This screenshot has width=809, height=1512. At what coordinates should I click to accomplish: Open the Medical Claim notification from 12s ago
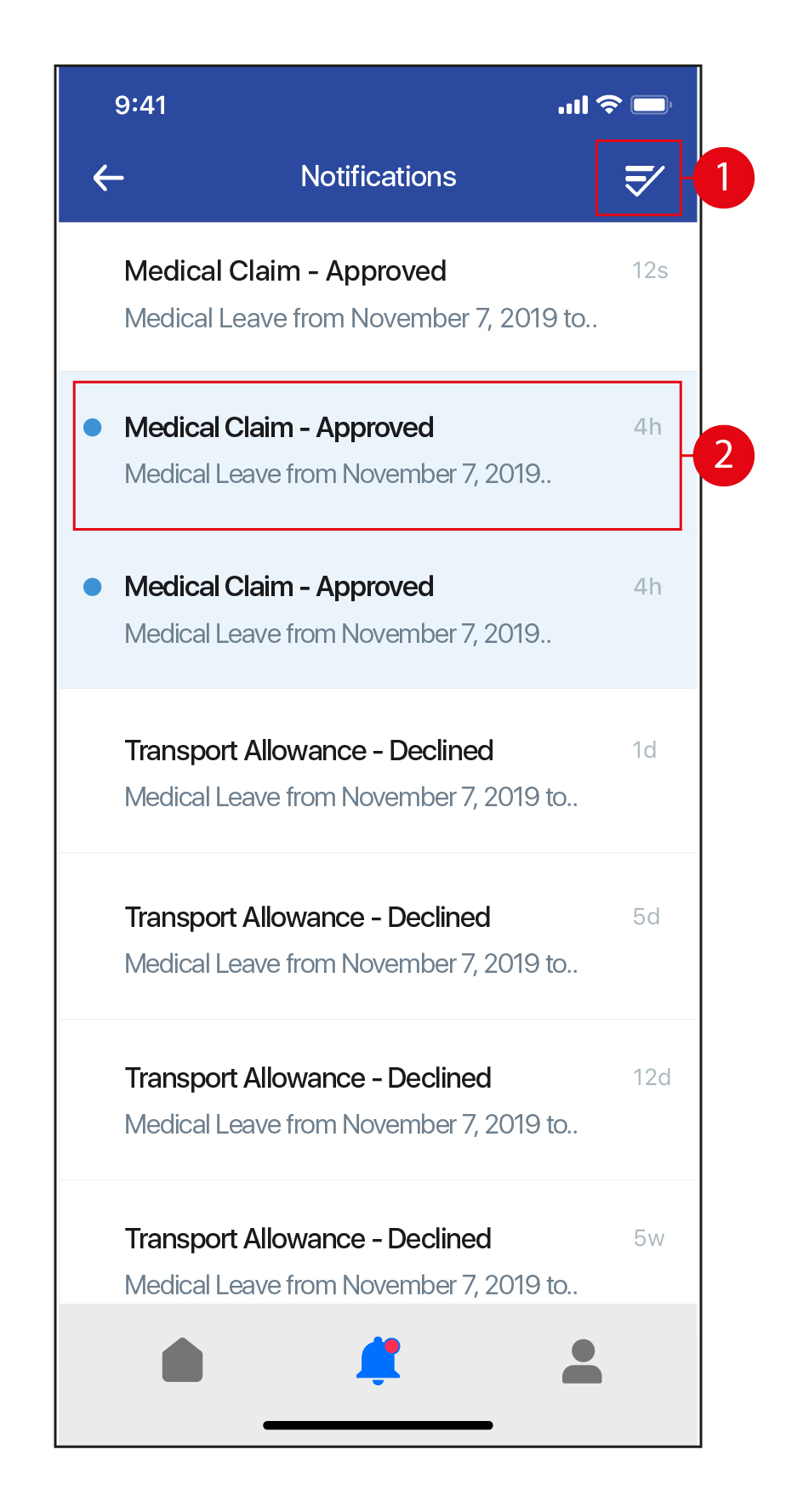tap(362, 294)
